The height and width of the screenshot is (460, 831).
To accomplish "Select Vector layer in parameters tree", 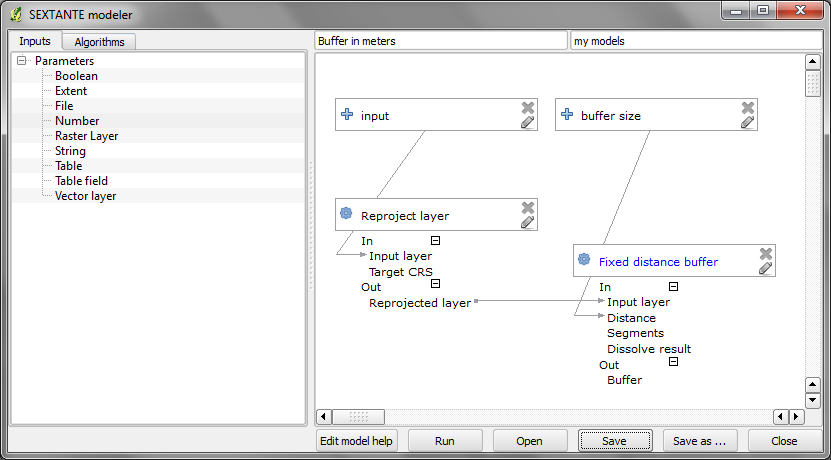I will pyautogui.click(x=85, y=196).
